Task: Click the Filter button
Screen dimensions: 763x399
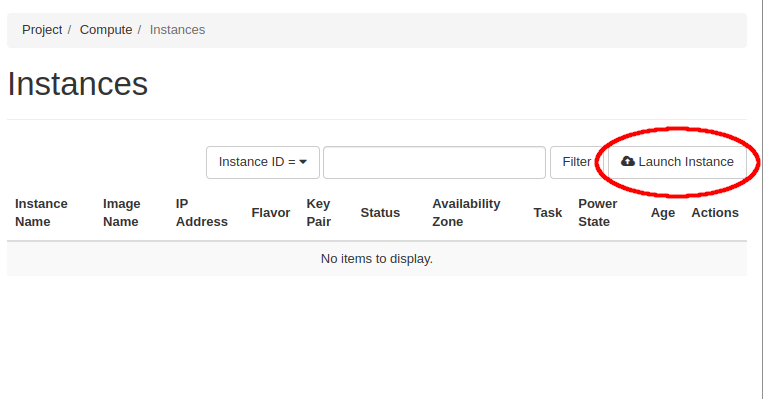Action: pos(577,162)
